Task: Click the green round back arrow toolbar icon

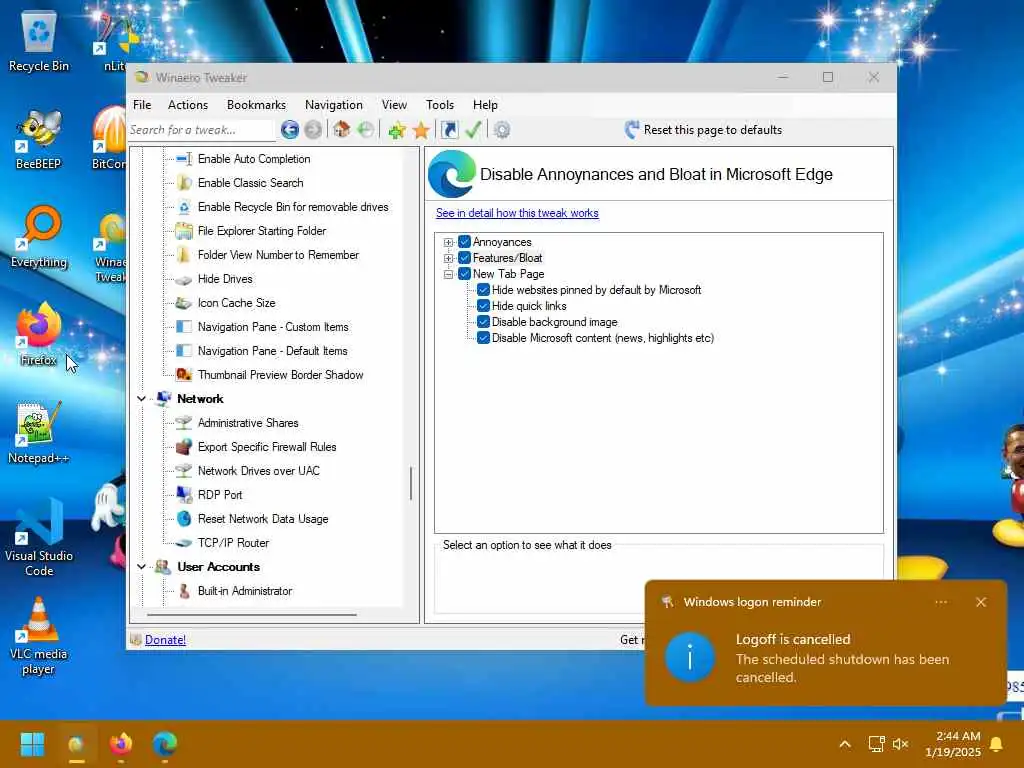Action: point(366,130)
